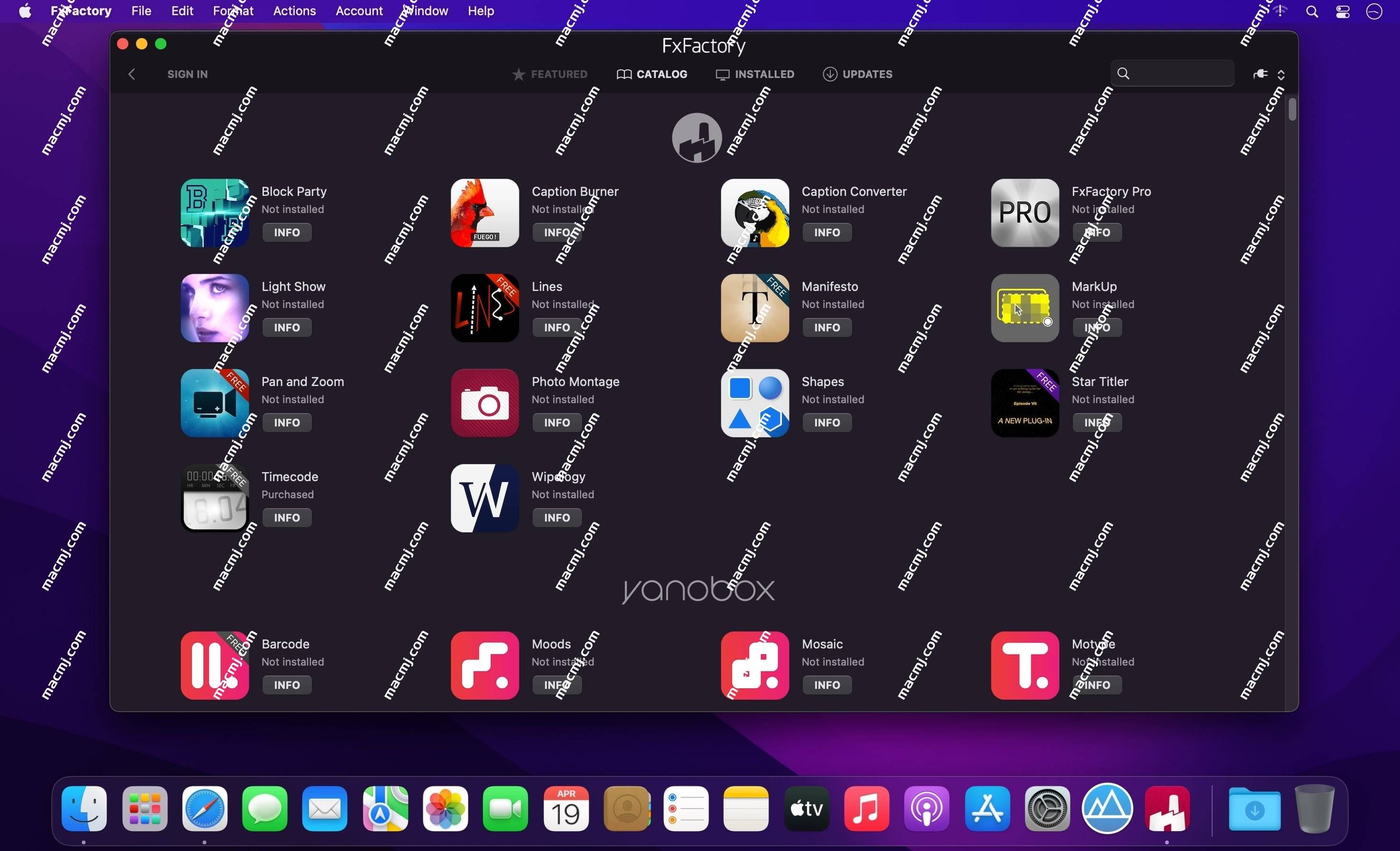1400x851 pixels.
Task: Switch to the INSTALLED tab
Action: pos(755,74)
